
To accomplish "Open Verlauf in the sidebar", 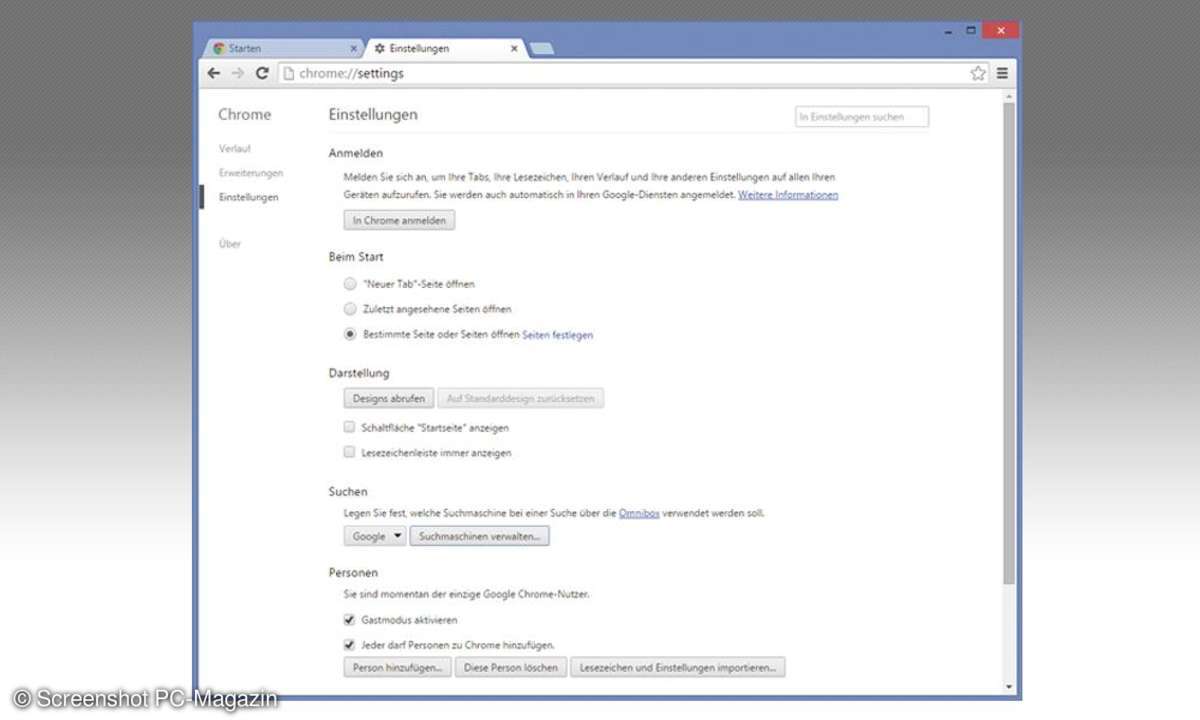I will coord(235,148).
